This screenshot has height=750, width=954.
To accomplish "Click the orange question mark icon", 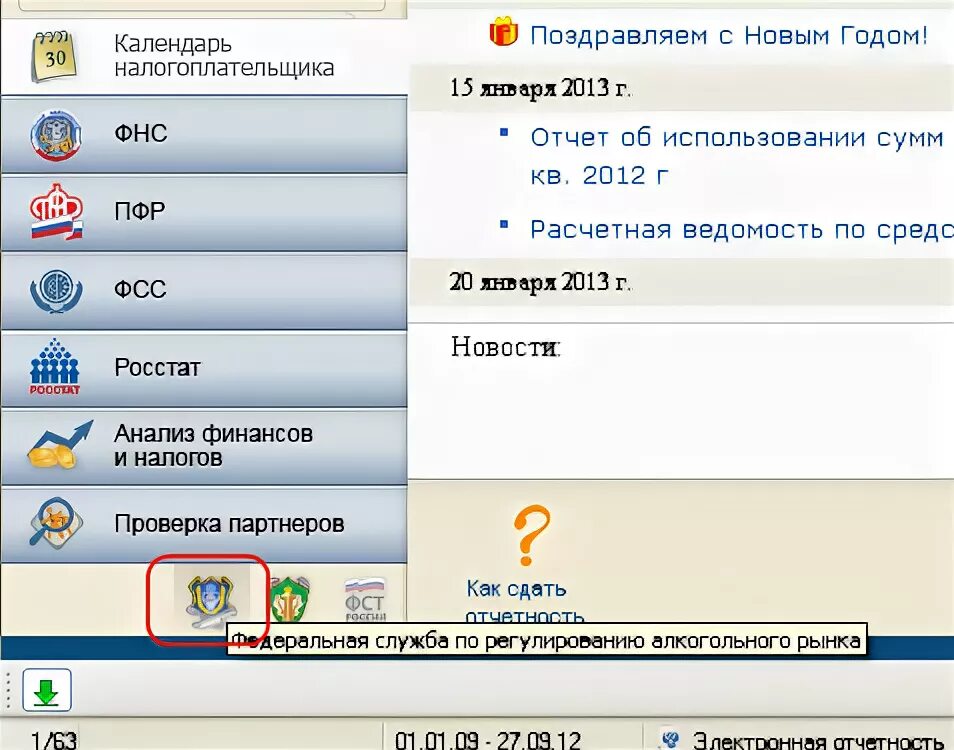I will 531,535.
